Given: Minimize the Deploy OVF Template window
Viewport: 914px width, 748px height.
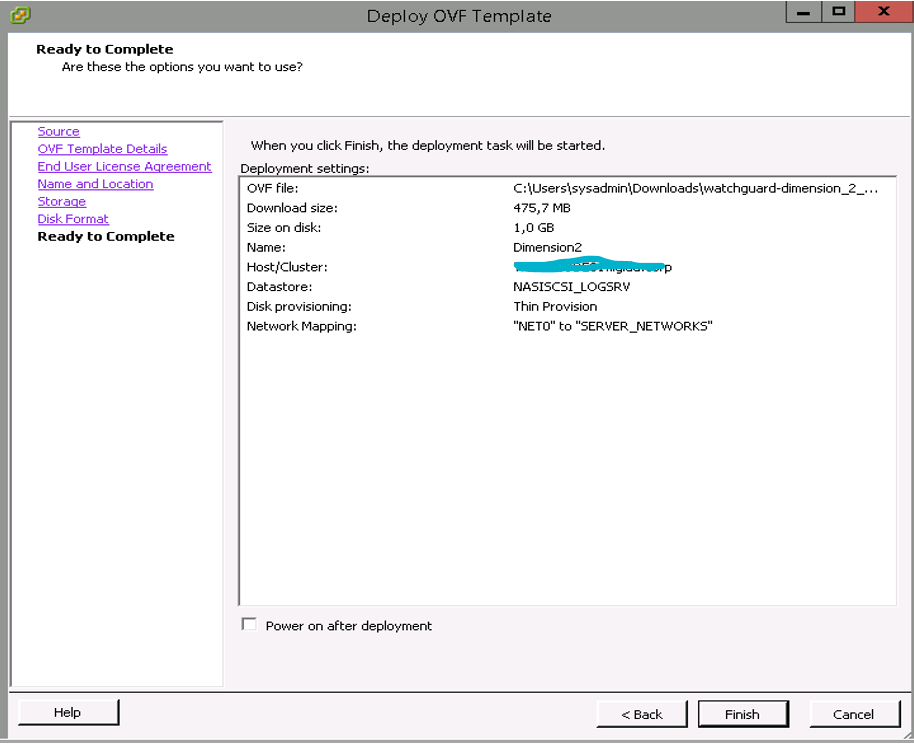Looking at the screenshot, I should [x=802, y=11].
